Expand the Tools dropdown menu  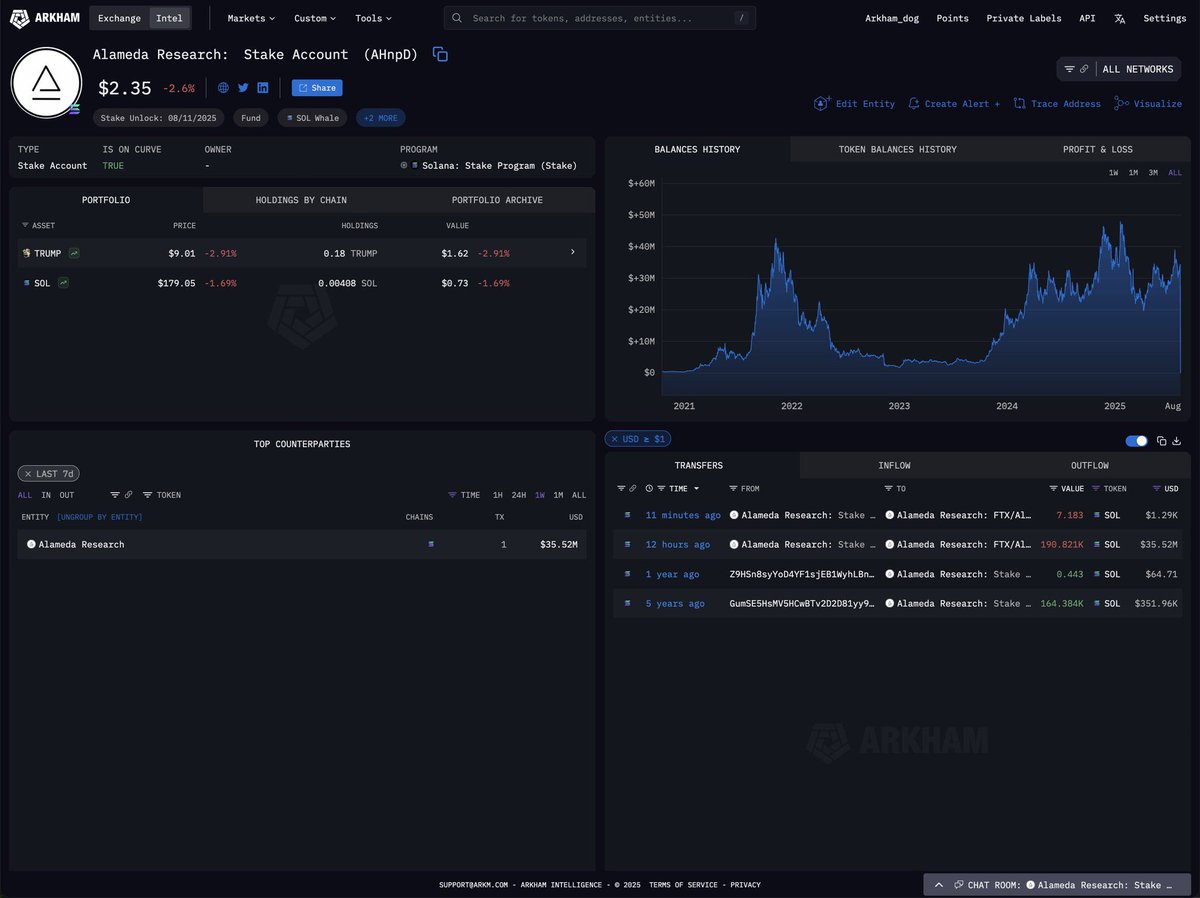(373, 18)
